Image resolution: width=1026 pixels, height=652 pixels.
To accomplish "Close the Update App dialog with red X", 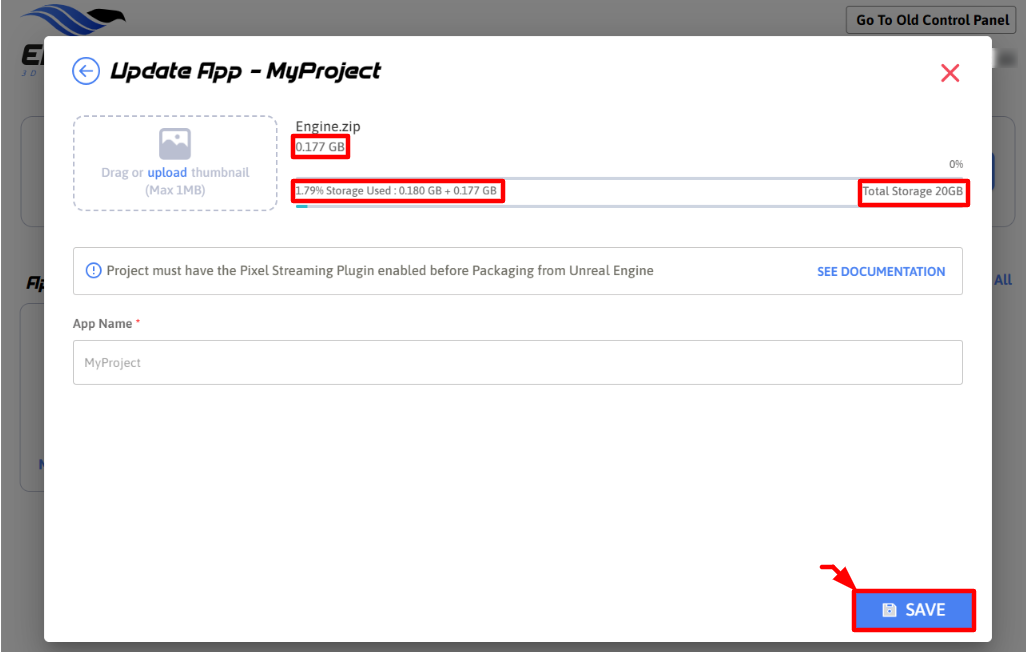I will pos(950,73).
